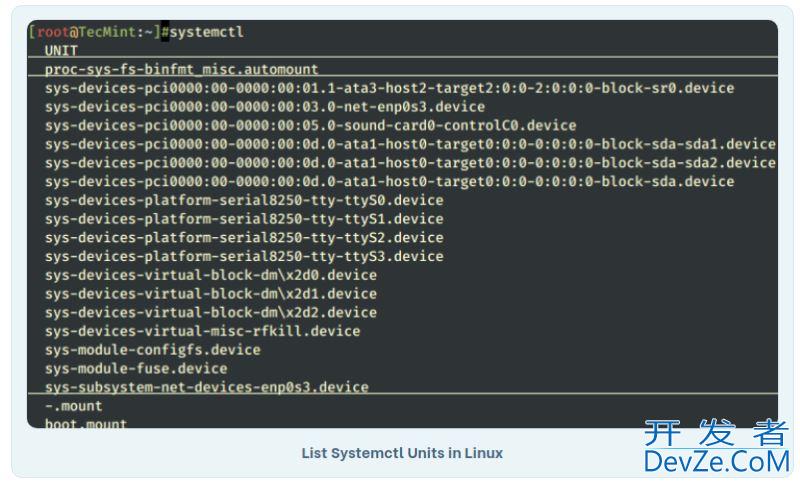This screenshot has height=483, width=800.
Task: Click the virtual-block-dm\x2d1.device row
Action: click(211, 294)
